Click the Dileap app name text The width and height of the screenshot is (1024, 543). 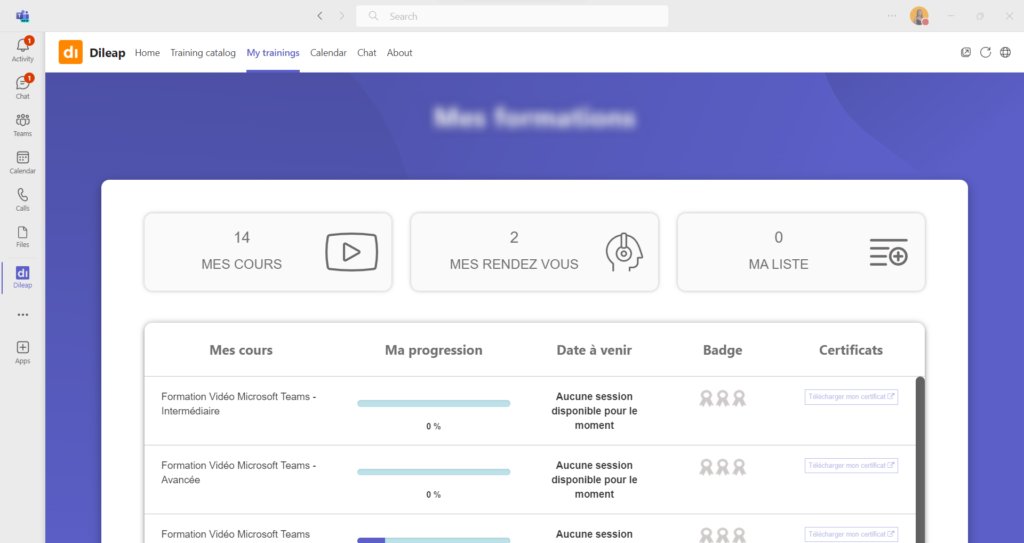[x=107, y=53]
